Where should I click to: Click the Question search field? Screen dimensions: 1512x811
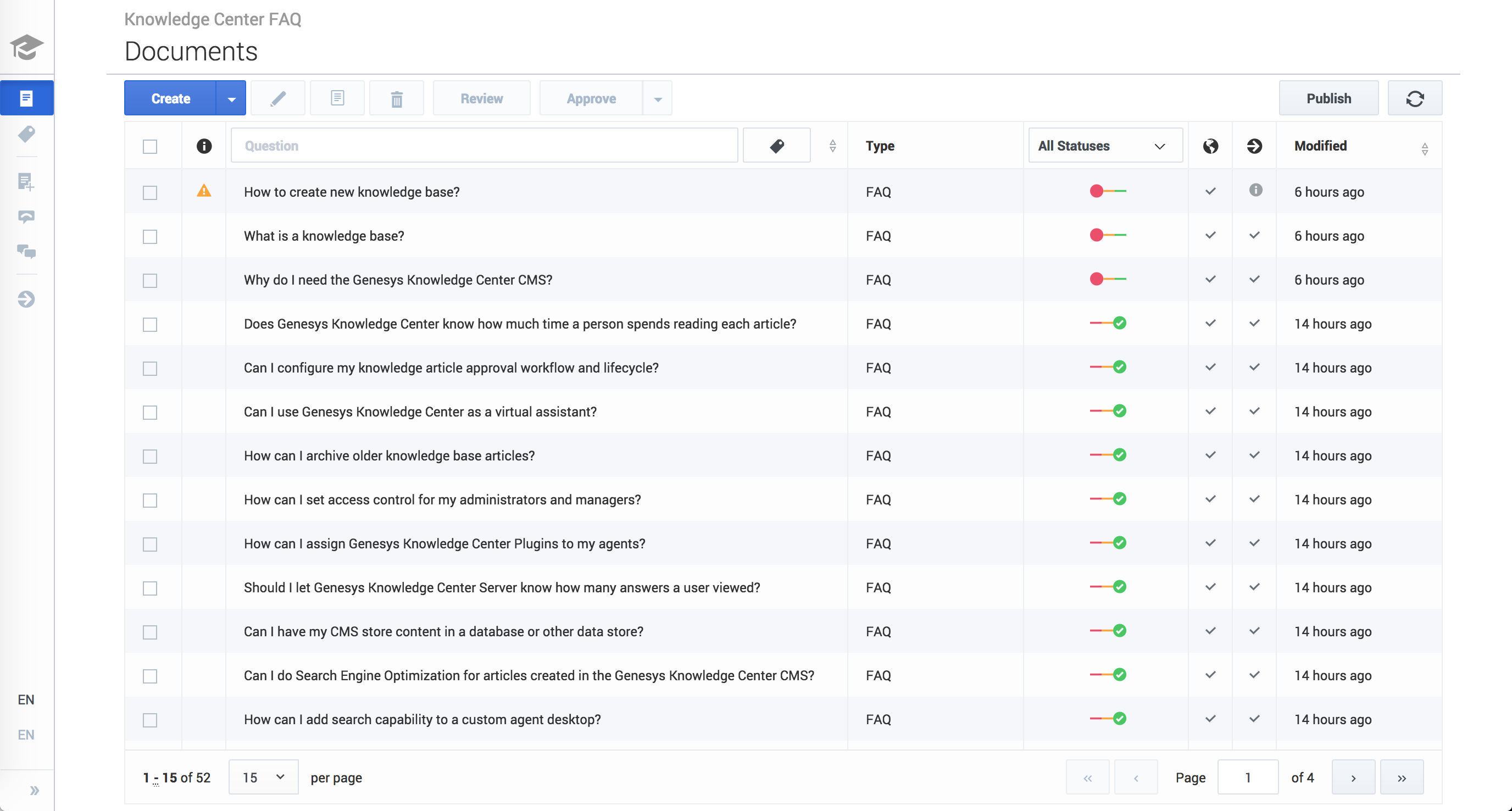483,146
